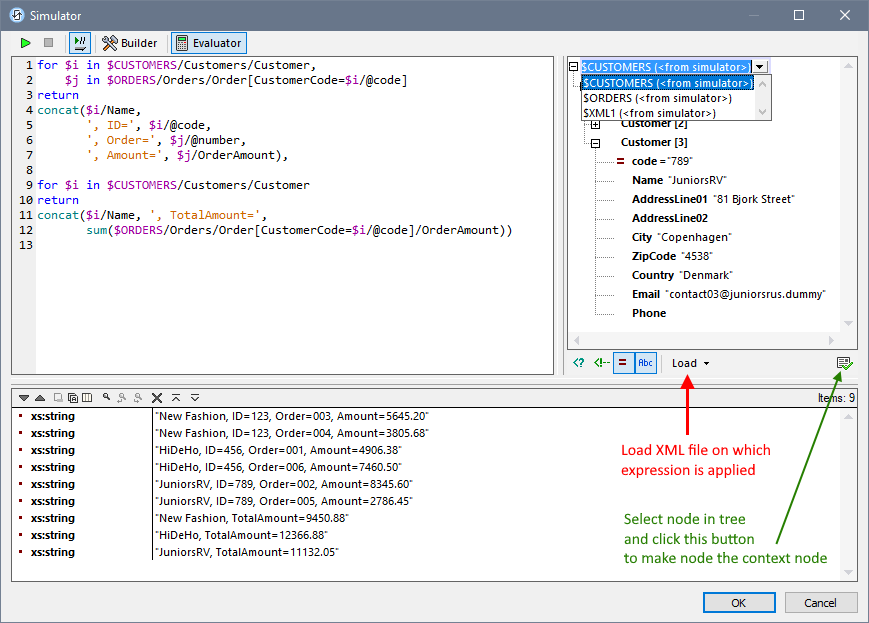The width and height of the screenshot is (869, 623).
Task: Click the set context node icon
Action: (844, 363)
